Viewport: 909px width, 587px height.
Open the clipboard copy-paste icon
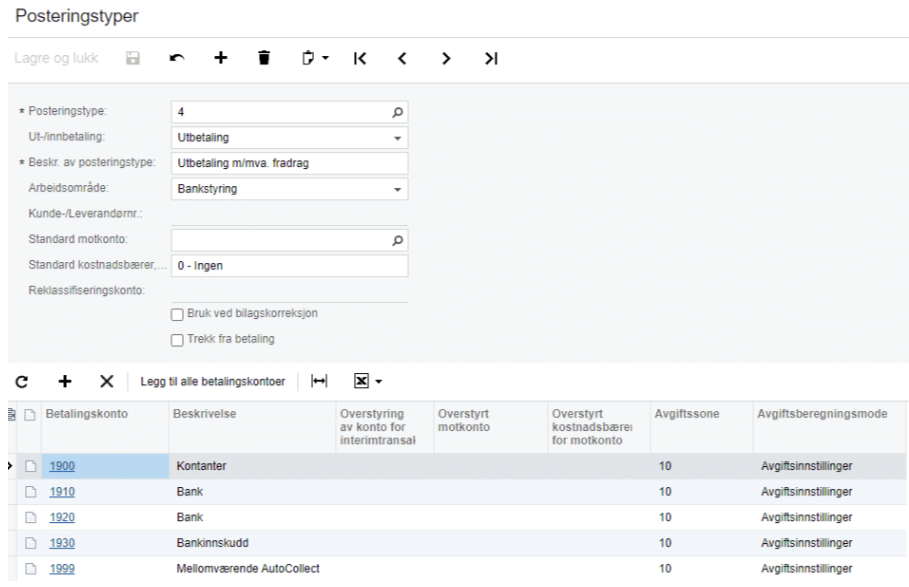click(308, 58)
